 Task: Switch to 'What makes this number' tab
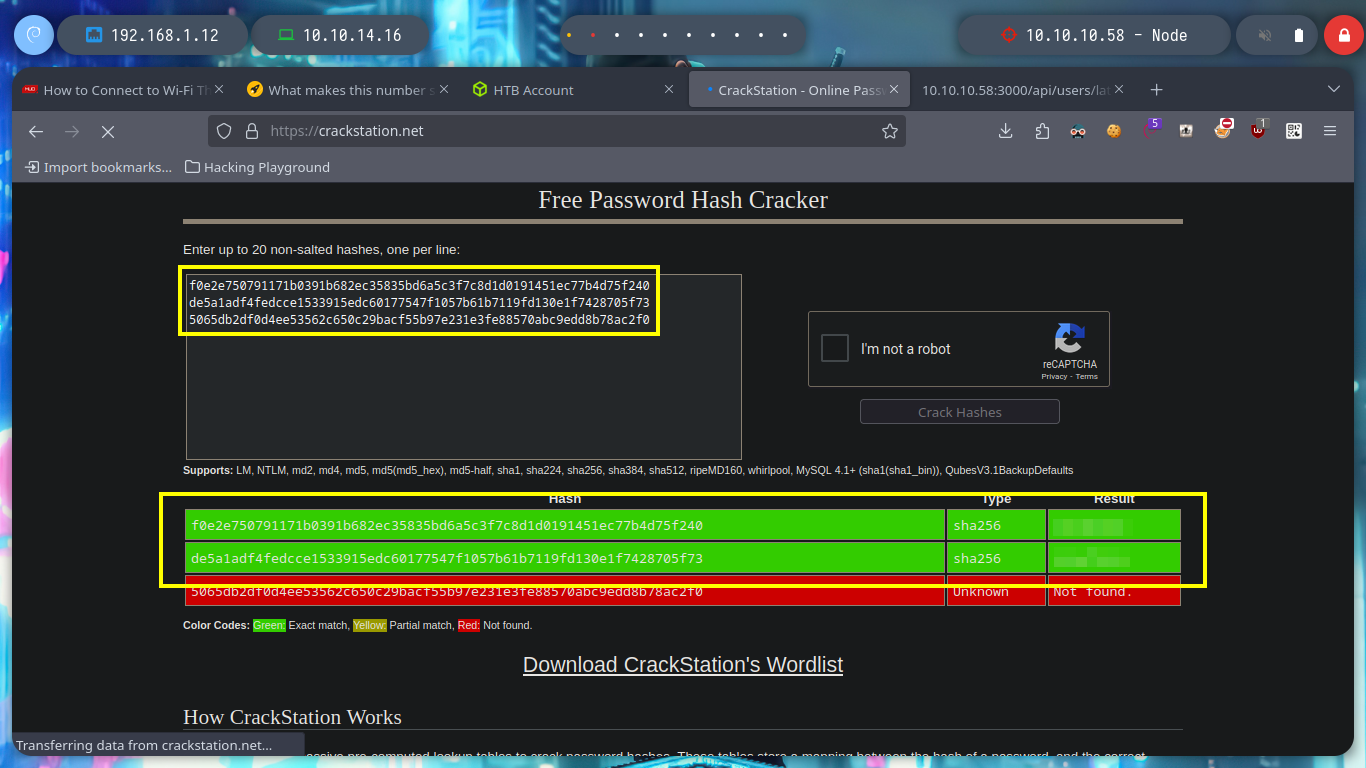[x=348, y=90]
